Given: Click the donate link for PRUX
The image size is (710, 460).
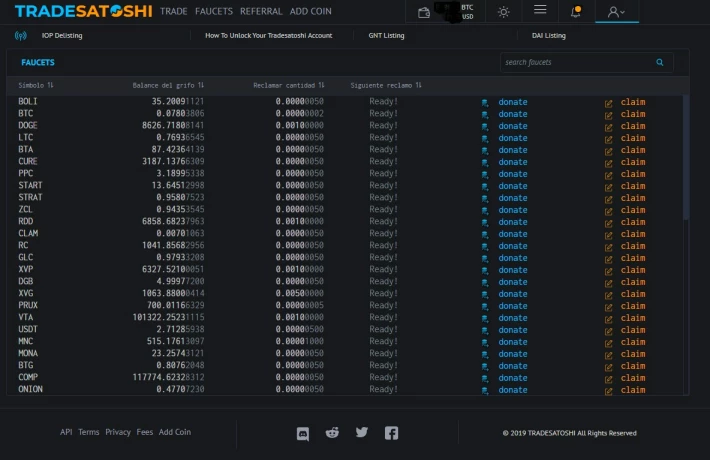Looking at the screenshot, I should coord(513,306).
